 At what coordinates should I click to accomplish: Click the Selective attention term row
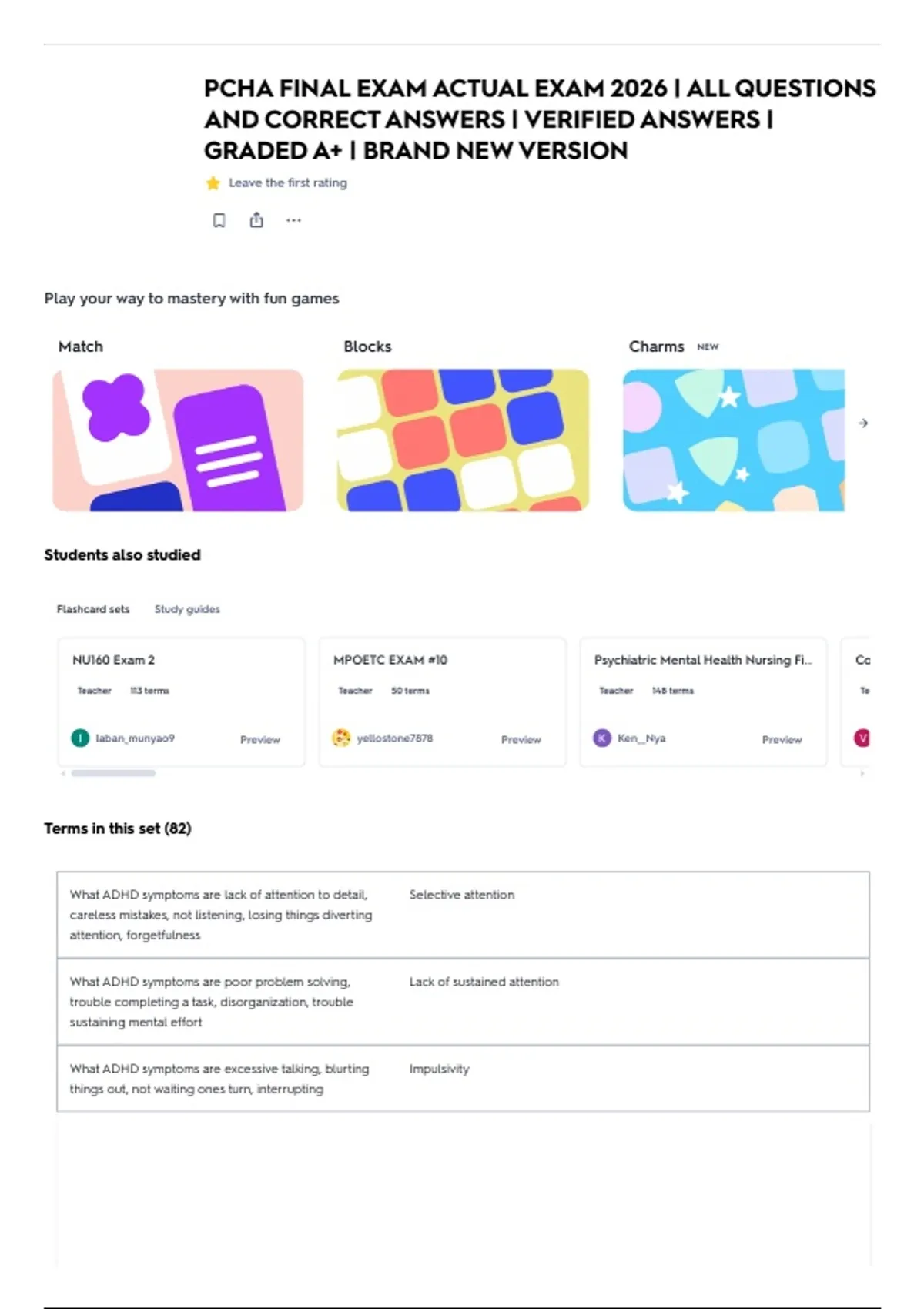[463, 915]
